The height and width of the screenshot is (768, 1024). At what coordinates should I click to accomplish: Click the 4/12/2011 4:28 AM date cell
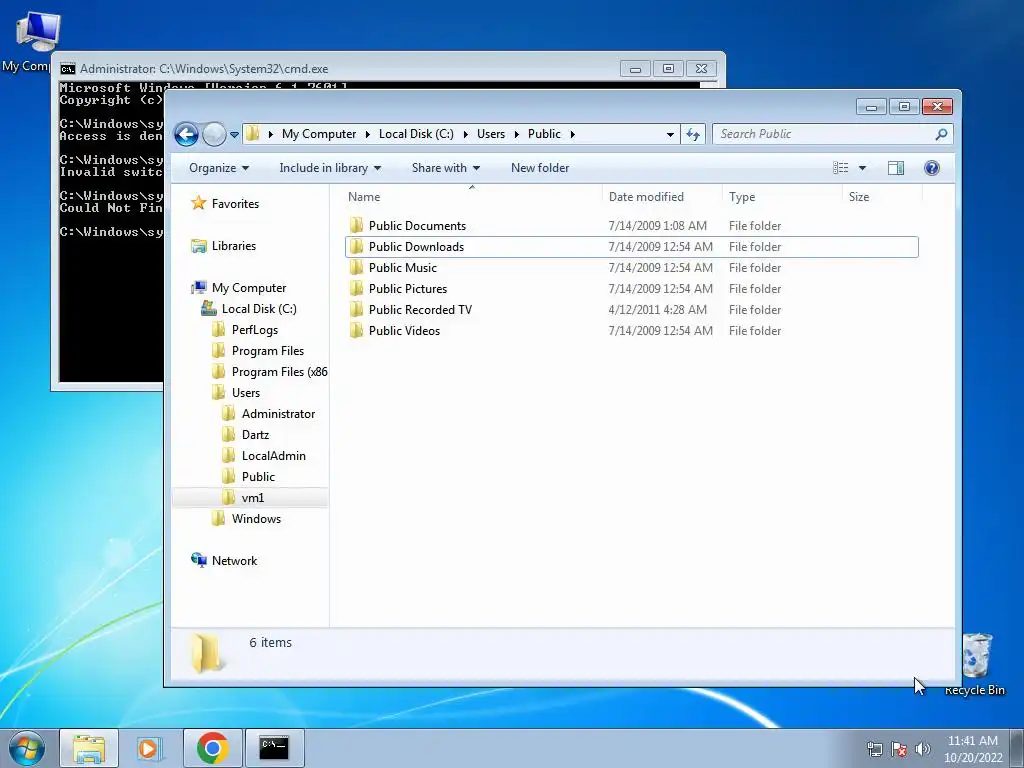click(657, 310)
